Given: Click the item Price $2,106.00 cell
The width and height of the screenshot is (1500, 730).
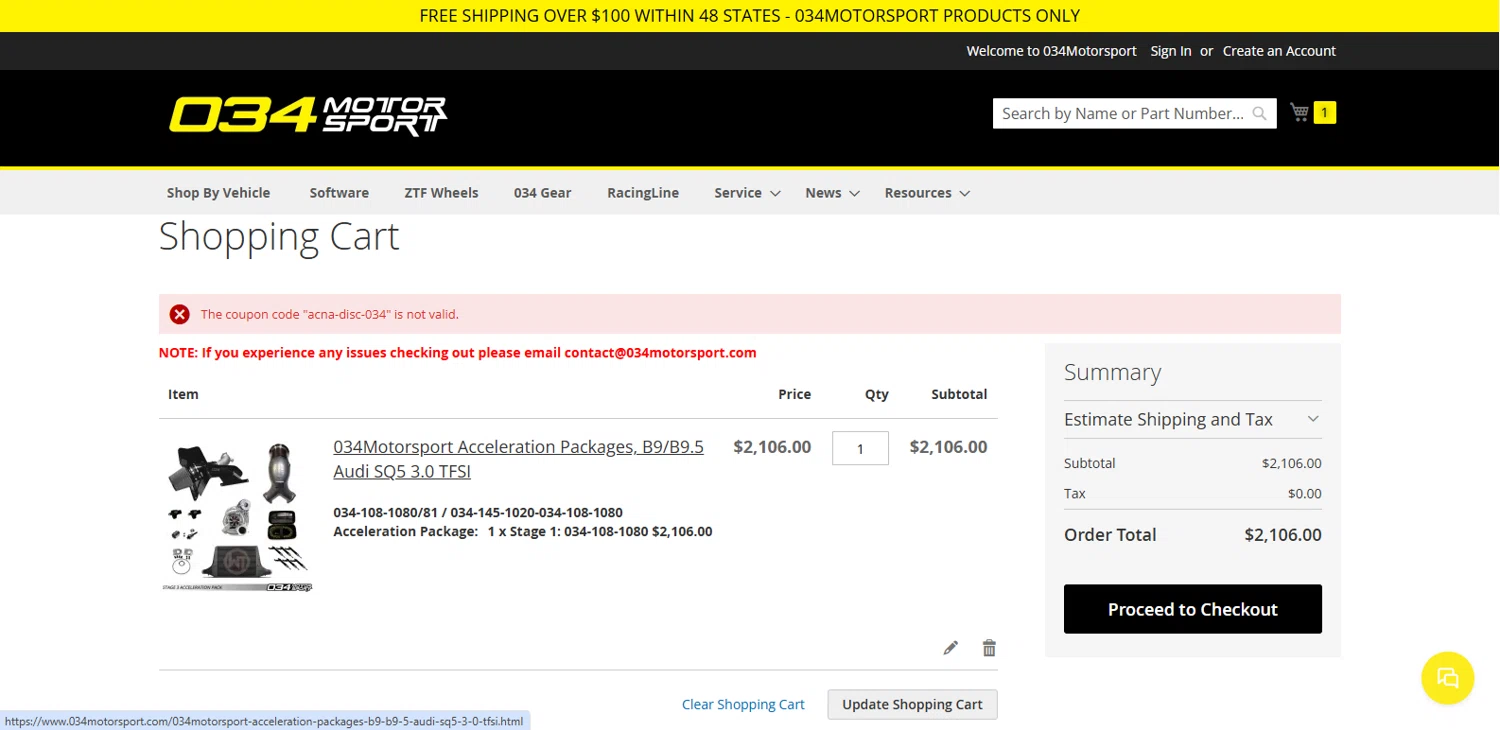Looking at the screenshot, I should click(772, 447).
